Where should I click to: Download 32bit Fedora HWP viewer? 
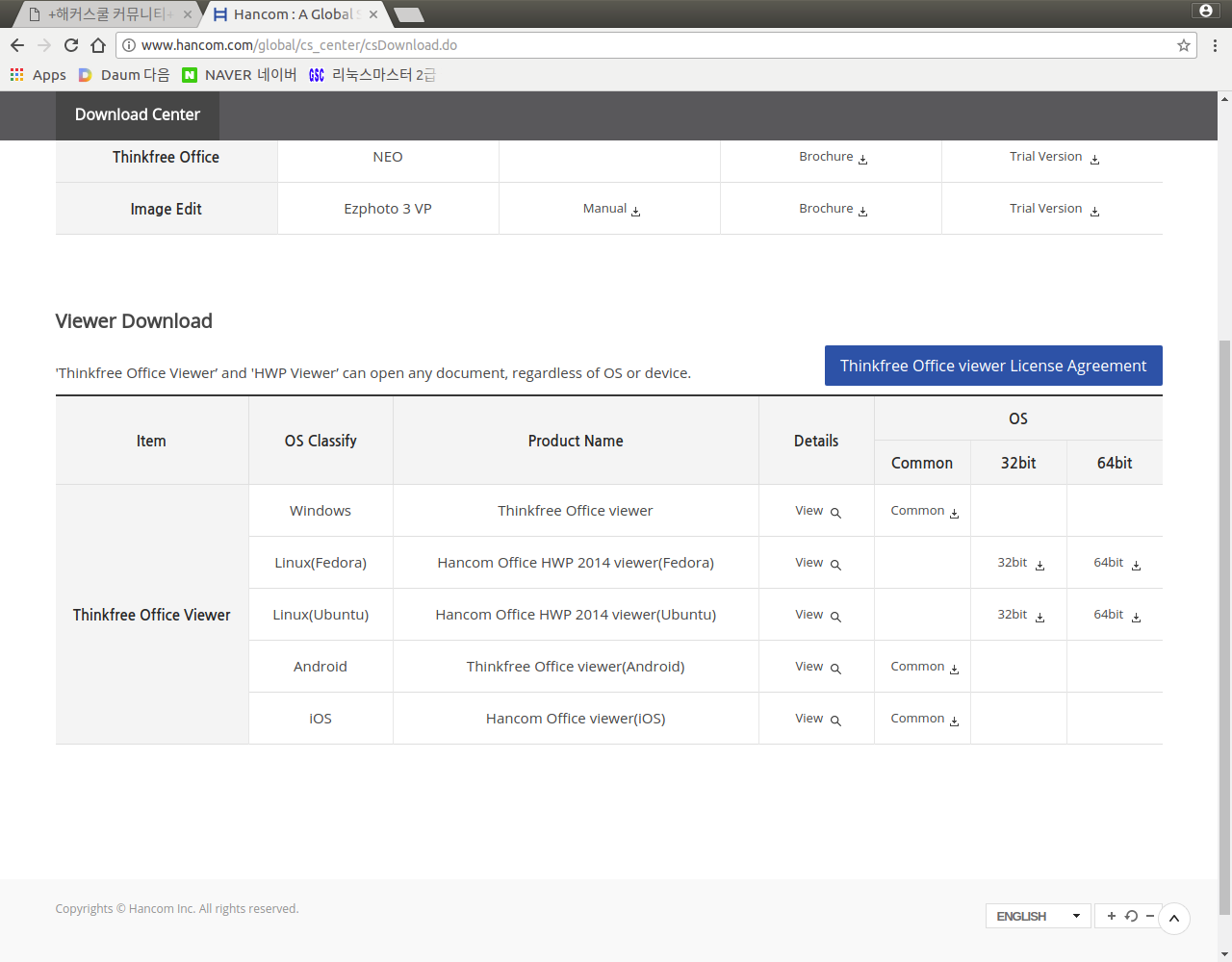pos(1019,563)
